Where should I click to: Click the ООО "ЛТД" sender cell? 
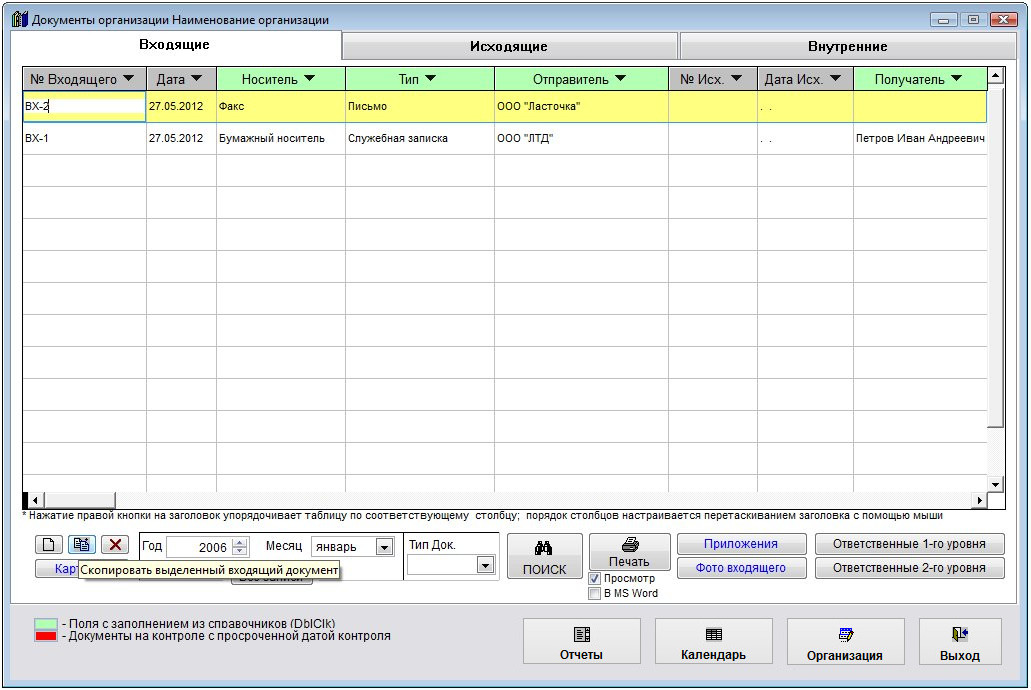581,138
